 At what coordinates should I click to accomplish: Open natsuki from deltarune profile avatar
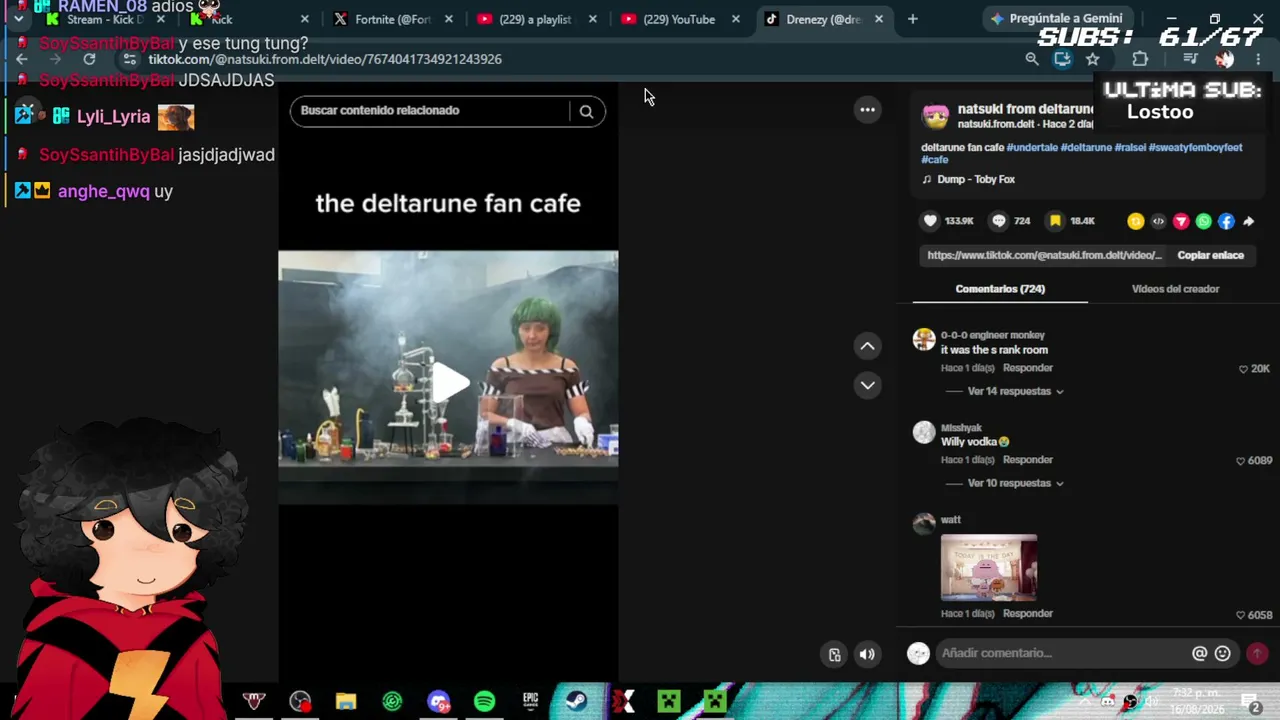tap(935, 117)
